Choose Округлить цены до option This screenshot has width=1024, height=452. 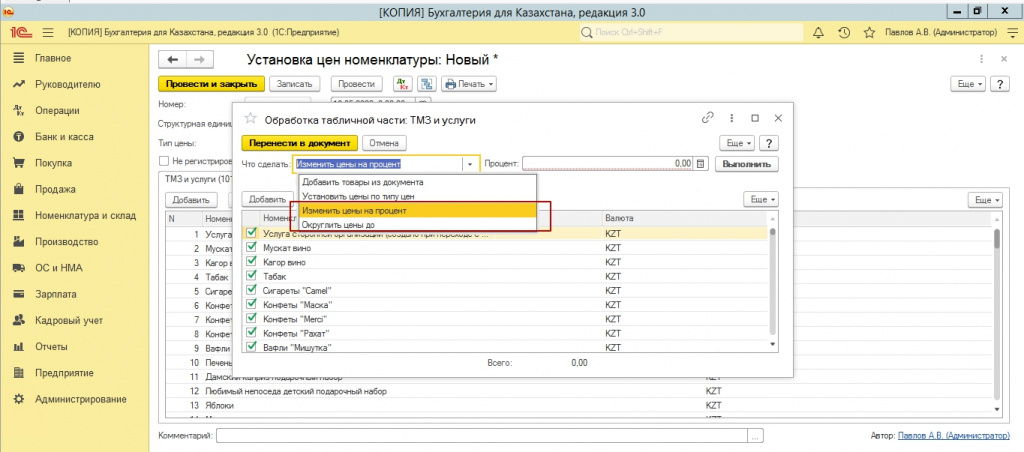[417, 225]
